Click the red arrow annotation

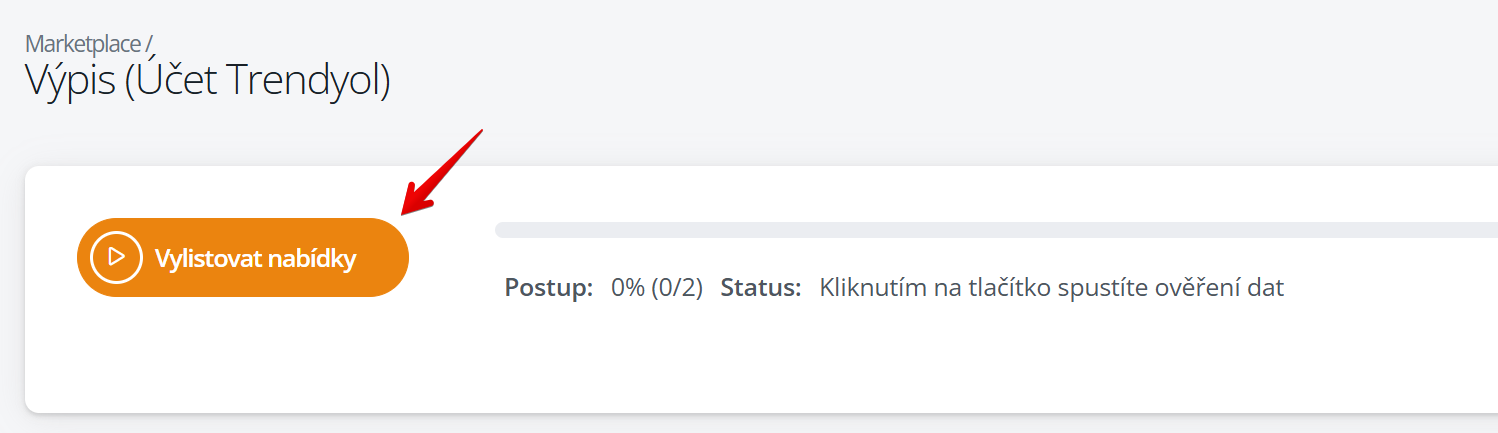(x=442, y=171)
